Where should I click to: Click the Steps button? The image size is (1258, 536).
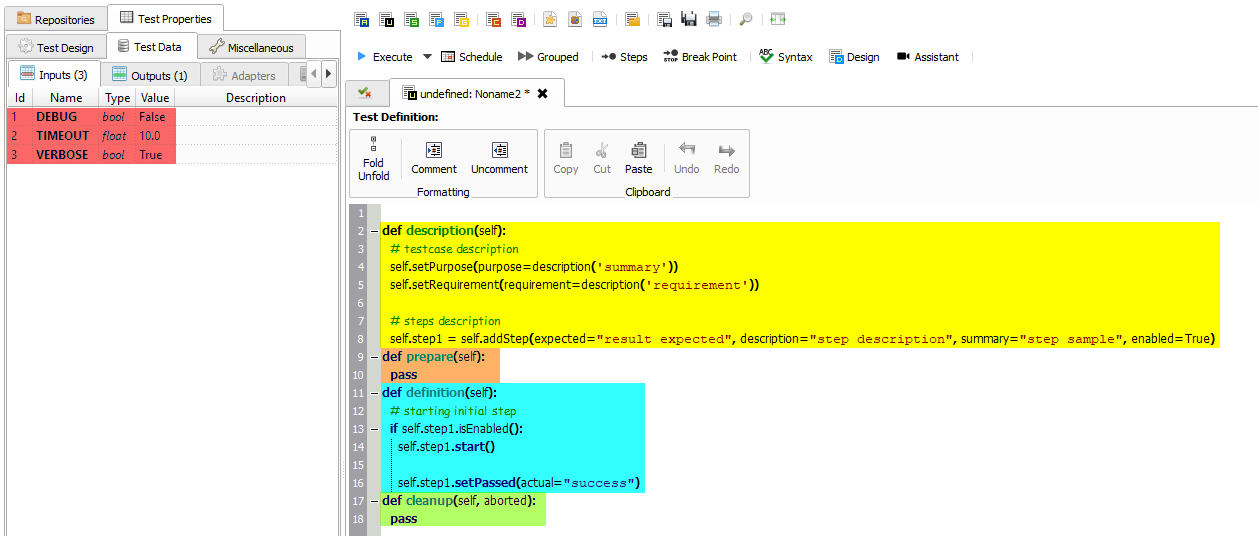click(624, 57)
